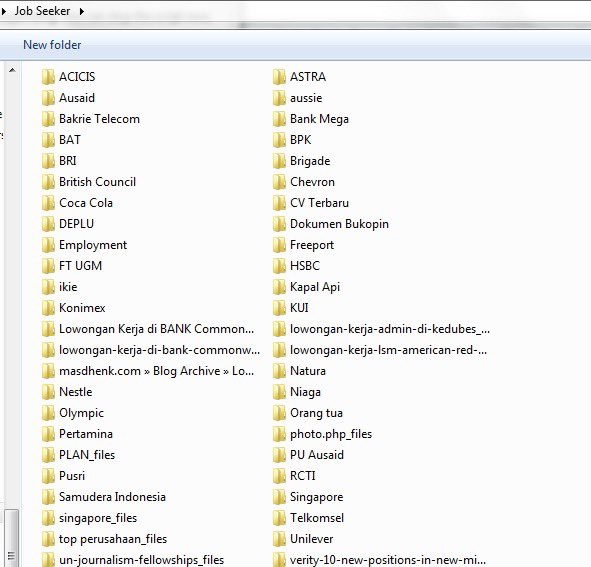The width and height of the screenshot is (591, 567).
Task: Select the Brigade folder icon
Action: (x=279, y=161)
